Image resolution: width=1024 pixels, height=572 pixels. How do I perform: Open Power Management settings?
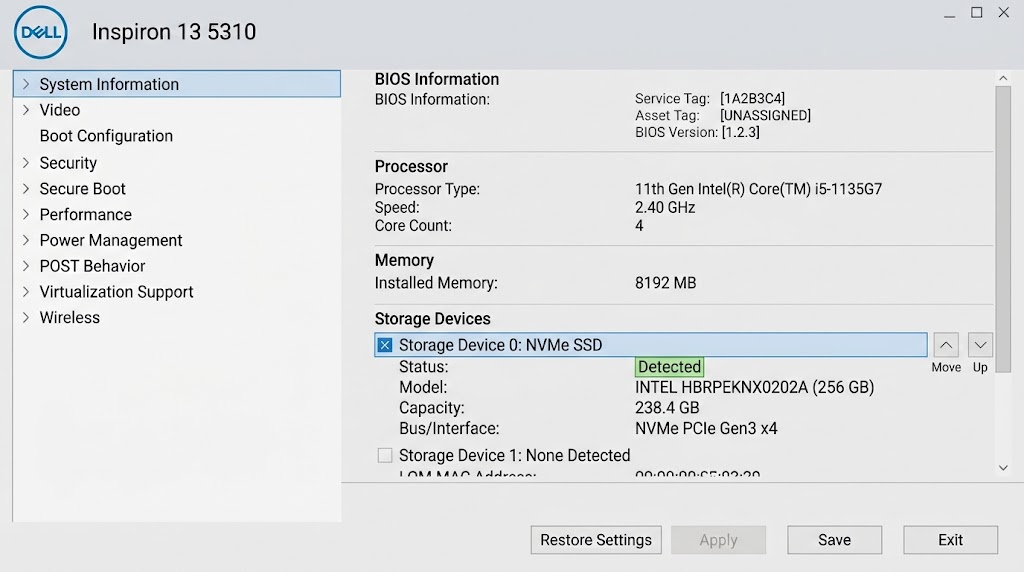(x=110, y=240)
